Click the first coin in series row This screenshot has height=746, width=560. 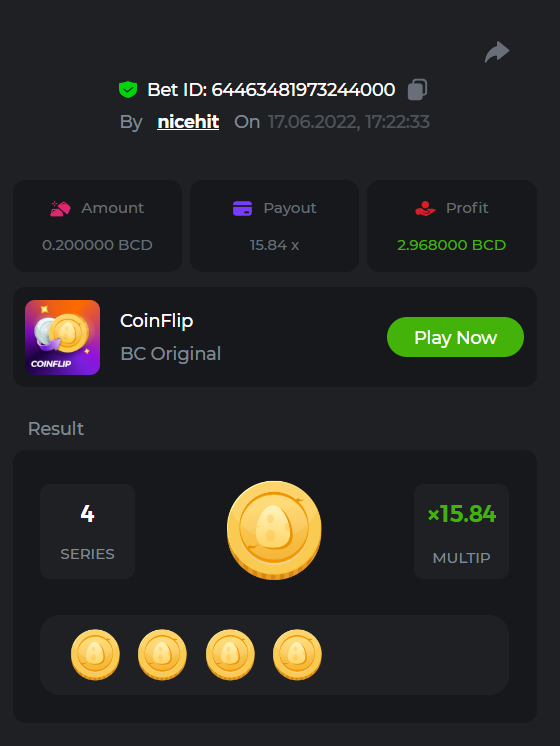(95, 655)
